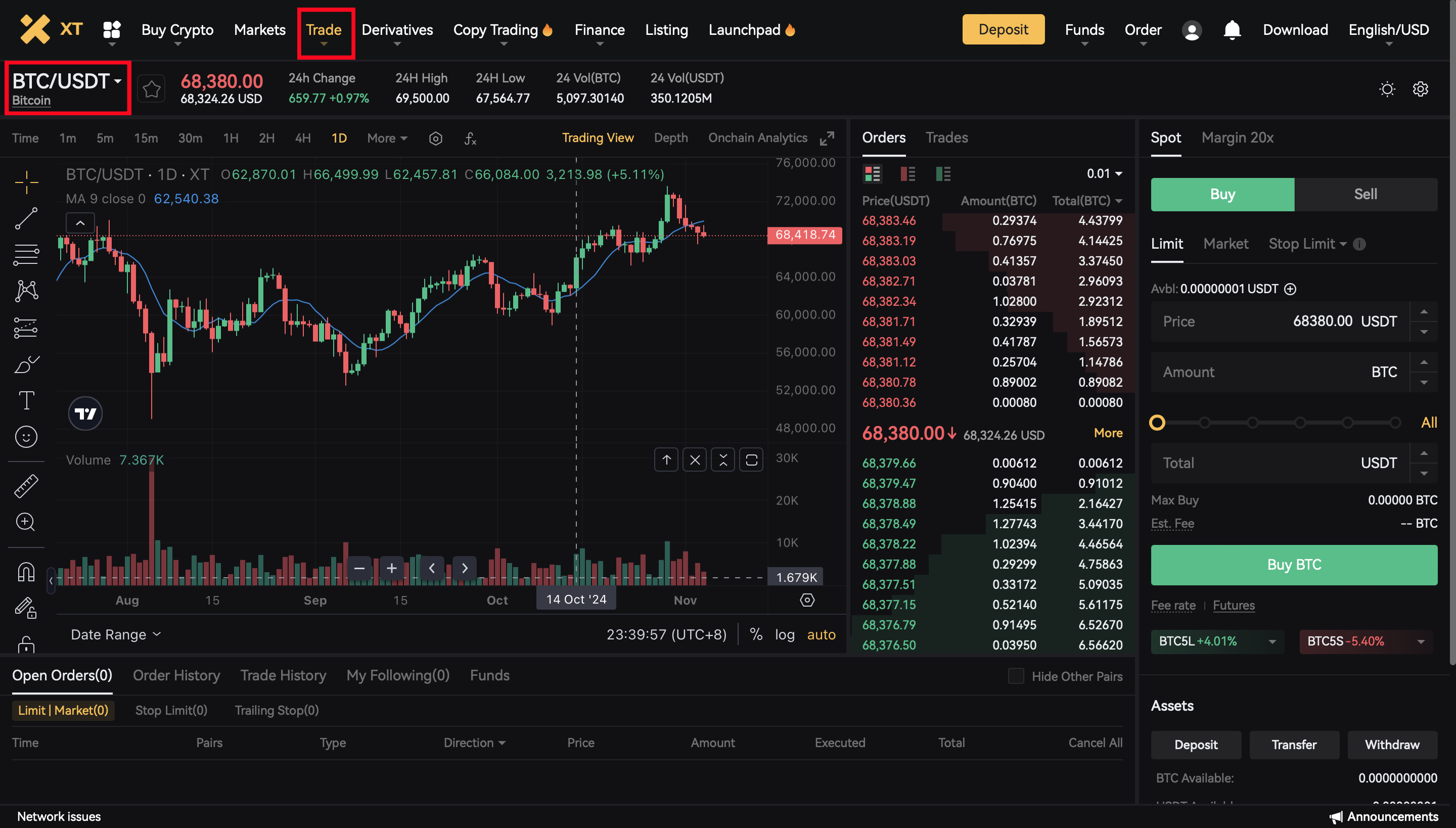Toggle magnet mode

[x=26, y=571]
